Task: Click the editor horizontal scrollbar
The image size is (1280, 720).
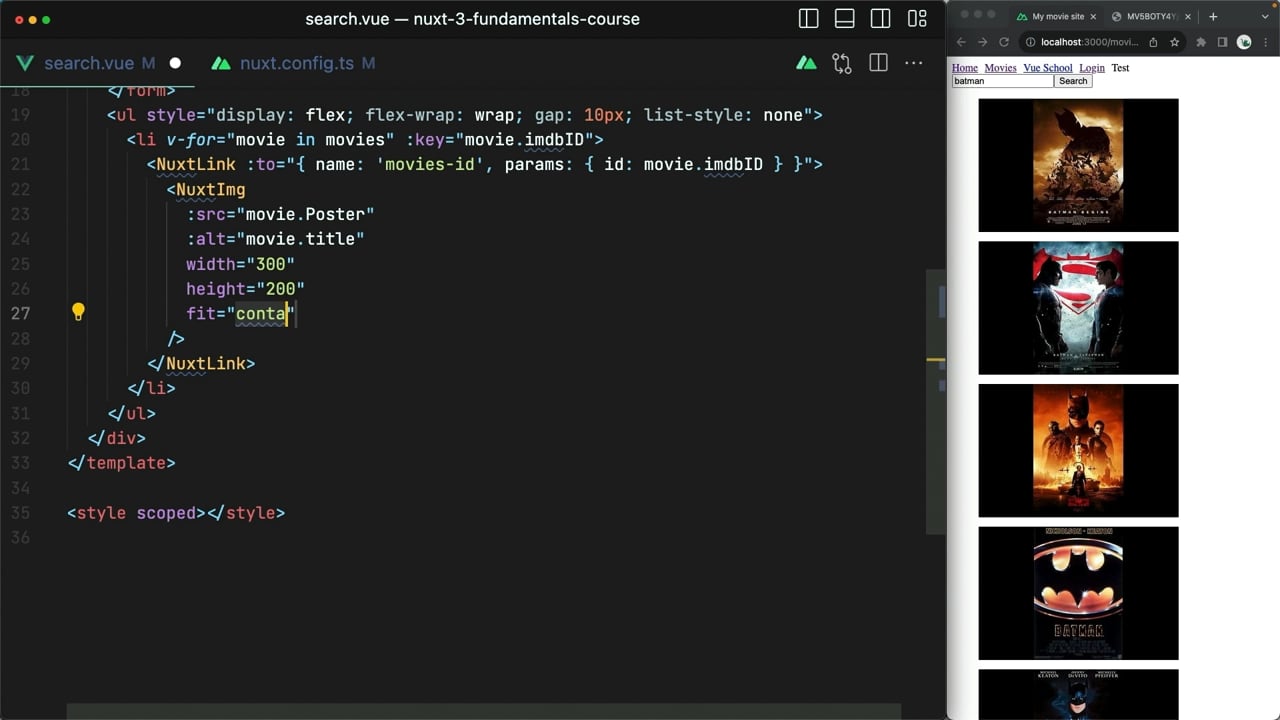Action: (484, 711)
